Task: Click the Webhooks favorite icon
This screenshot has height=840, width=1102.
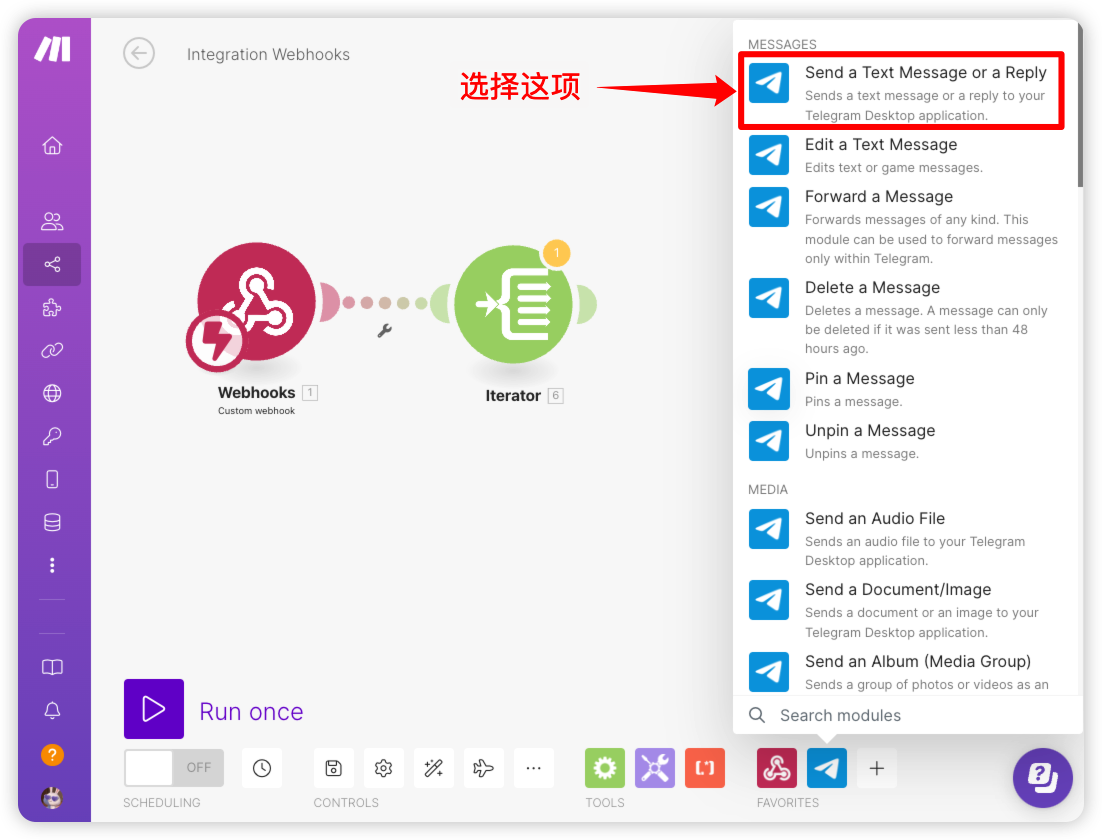Action: [x=777, y=768]
